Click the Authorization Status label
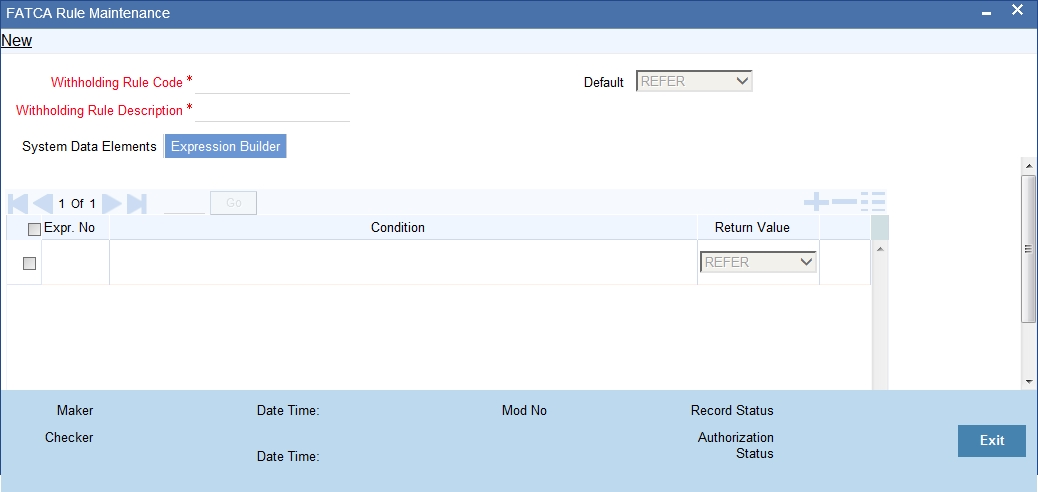The image size is (1038, 492). (735, 446)
